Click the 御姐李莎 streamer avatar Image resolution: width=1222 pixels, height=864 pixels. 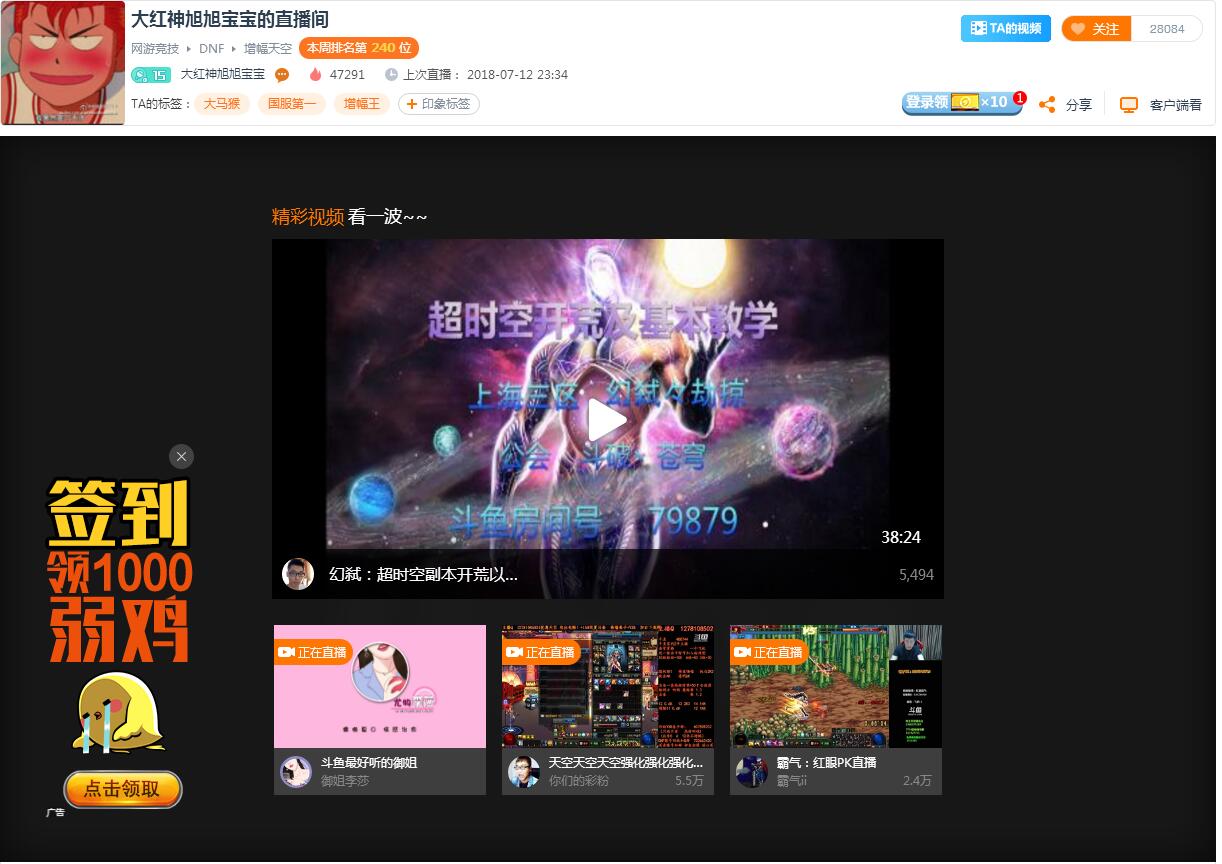[x=296, y=772]
